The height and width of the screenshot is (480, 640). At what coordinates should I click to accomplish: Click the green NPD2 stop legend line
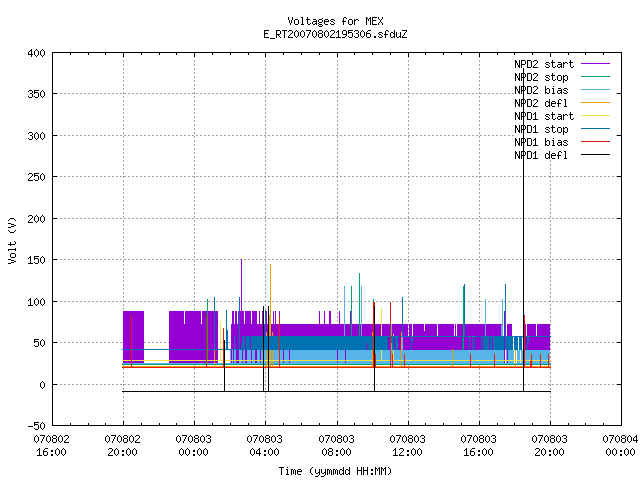tap(596, 77)
